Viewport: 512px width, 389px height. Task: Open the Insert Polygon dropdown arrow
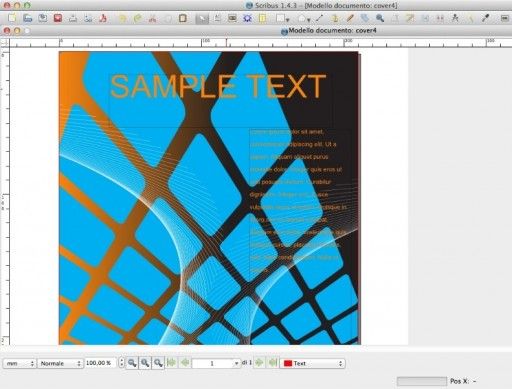[309, 20]
